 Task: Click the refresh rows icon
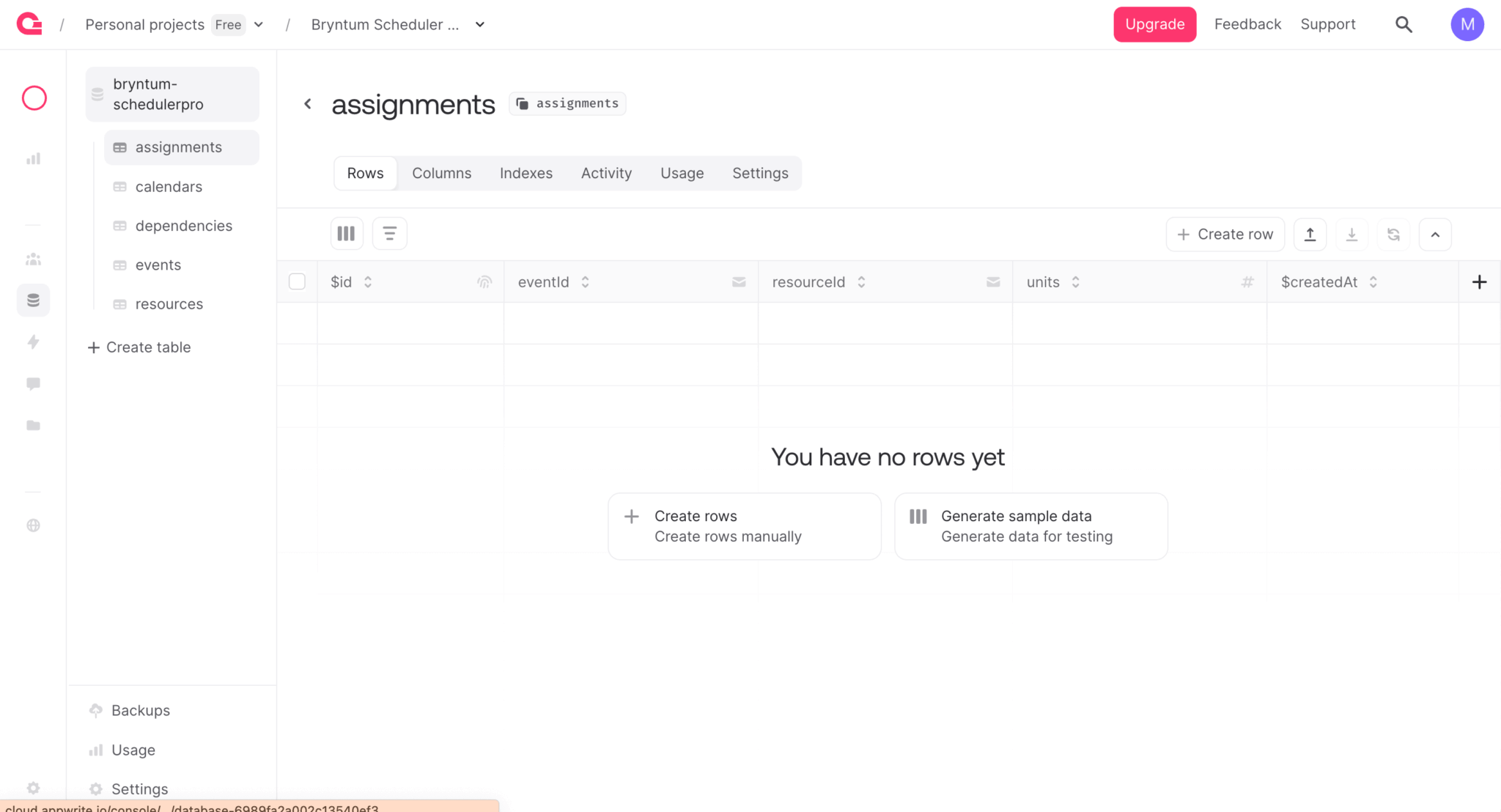1393,235
